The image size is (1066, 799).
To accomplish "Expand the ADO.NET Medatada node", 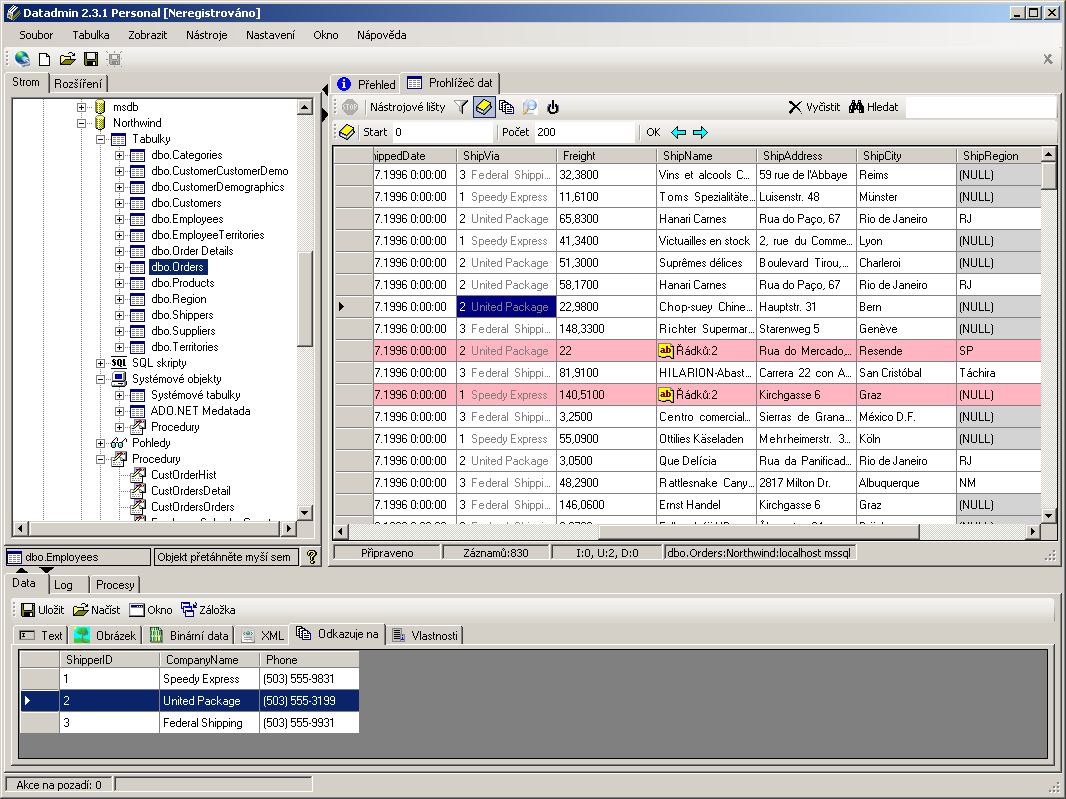I will (x=119, y=411).
